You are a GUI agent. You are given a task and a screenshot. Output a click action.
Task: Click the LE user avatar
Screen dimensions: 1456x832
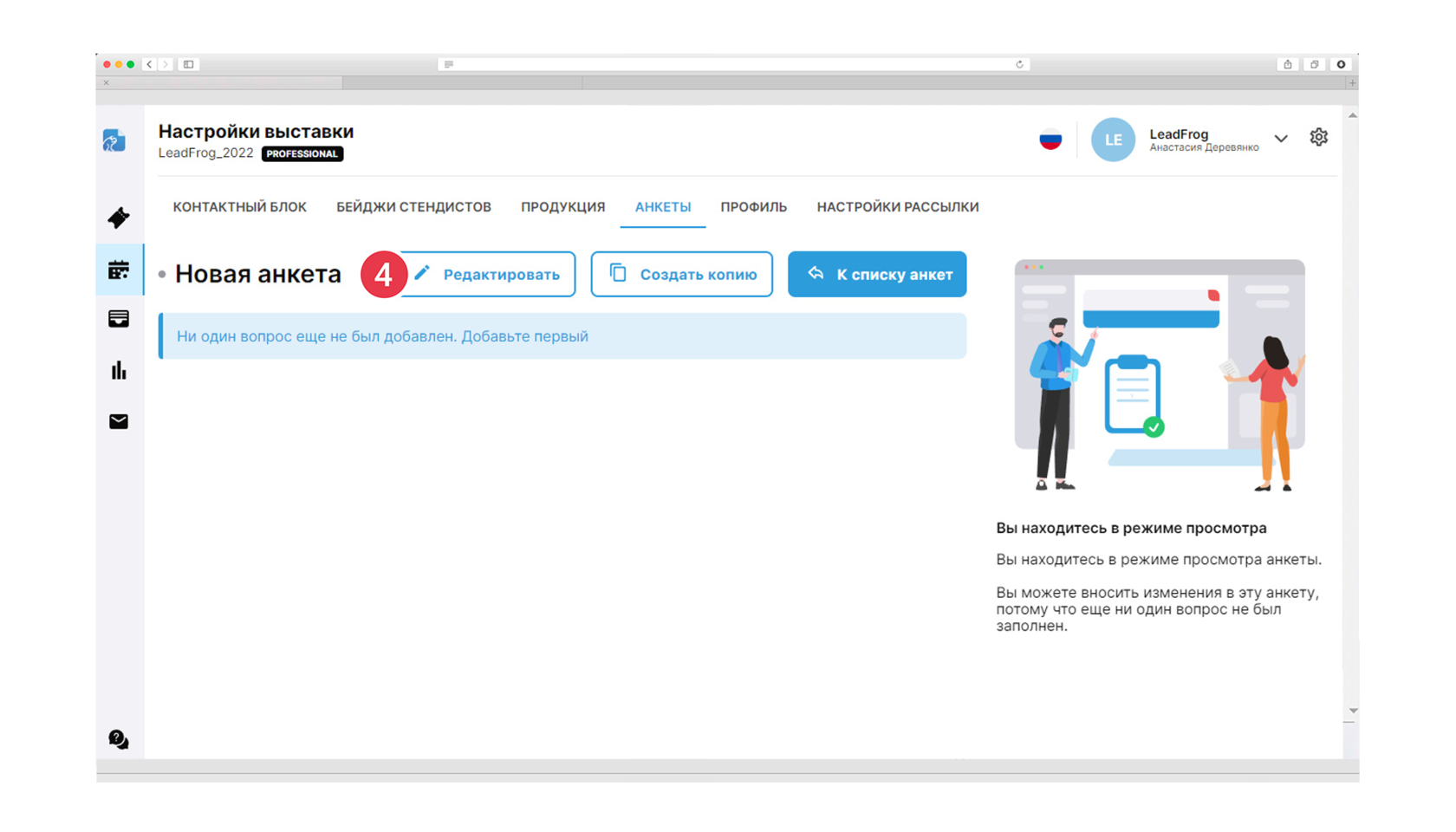(1113, 140)
